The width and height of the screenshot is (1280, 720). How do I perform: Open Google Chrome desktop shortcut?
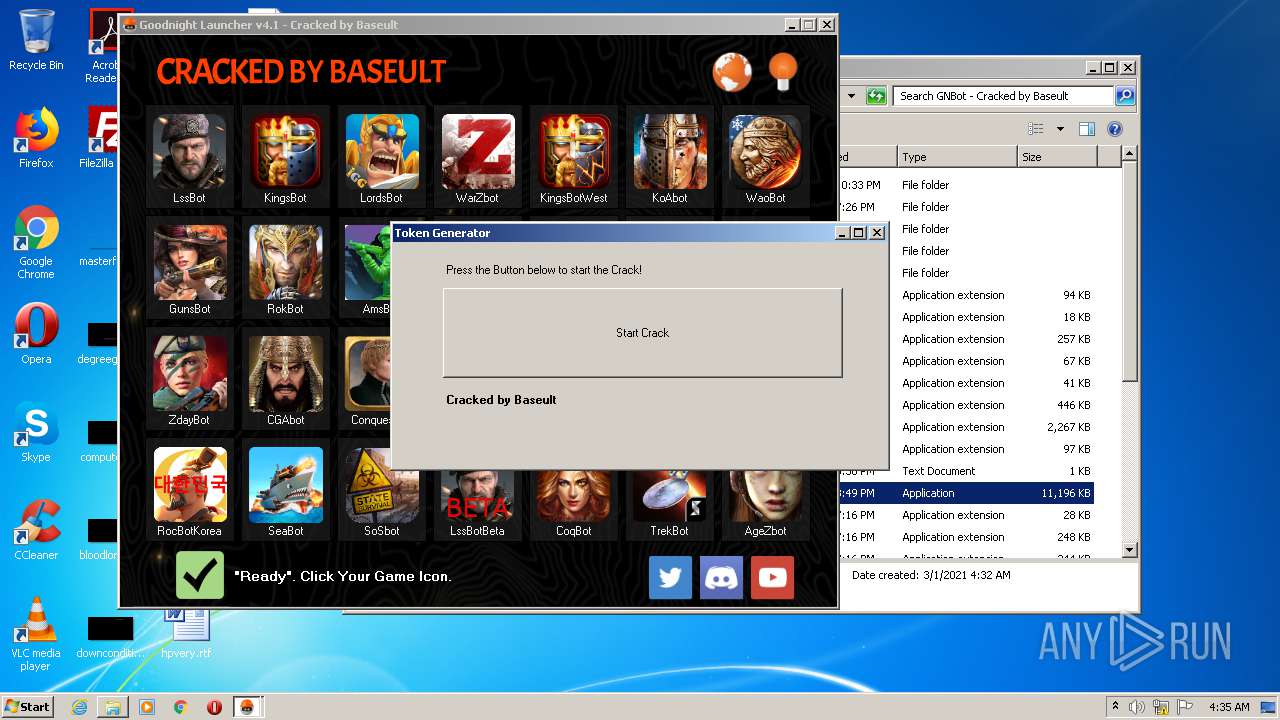(x=36, y=242)
